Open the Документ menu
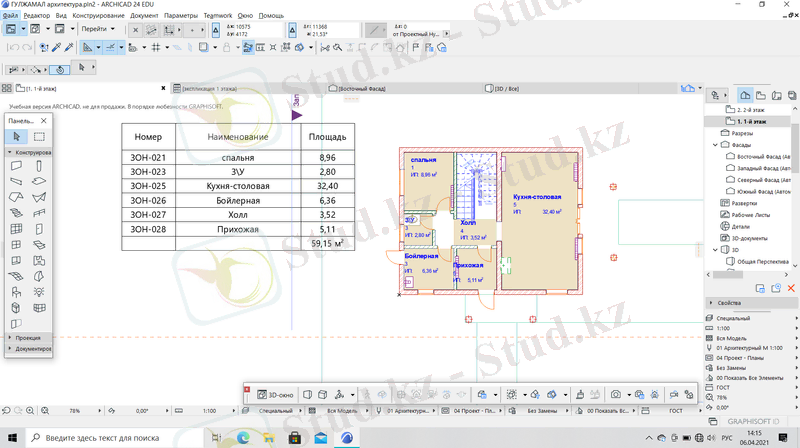 (144, 17)
